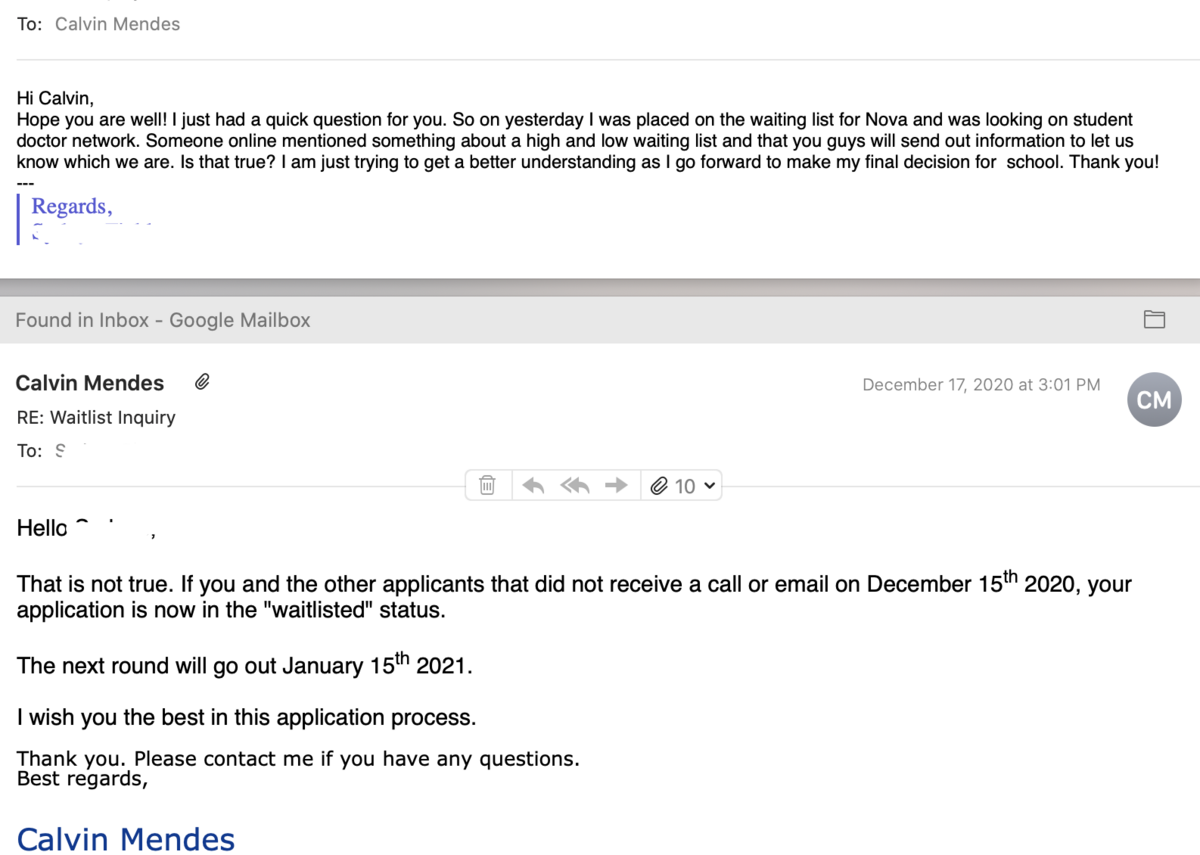Screen dimensions: 1200x855
Task: Click recipient Calvin Mendes in top To field
Action: [x=118, y=24]
